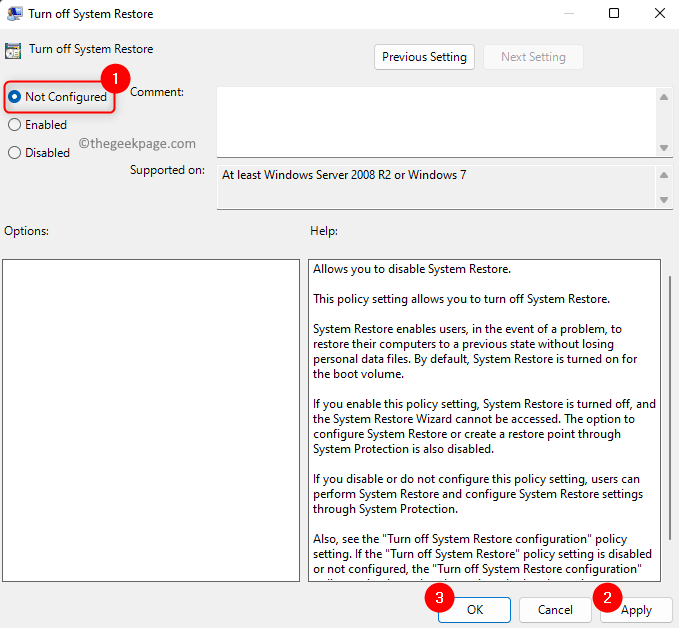The height and width of the screenshot is (628, 679).
Task: Click 'Allows you to disable System Restore.' text
Action: click(x=412, y=269)
